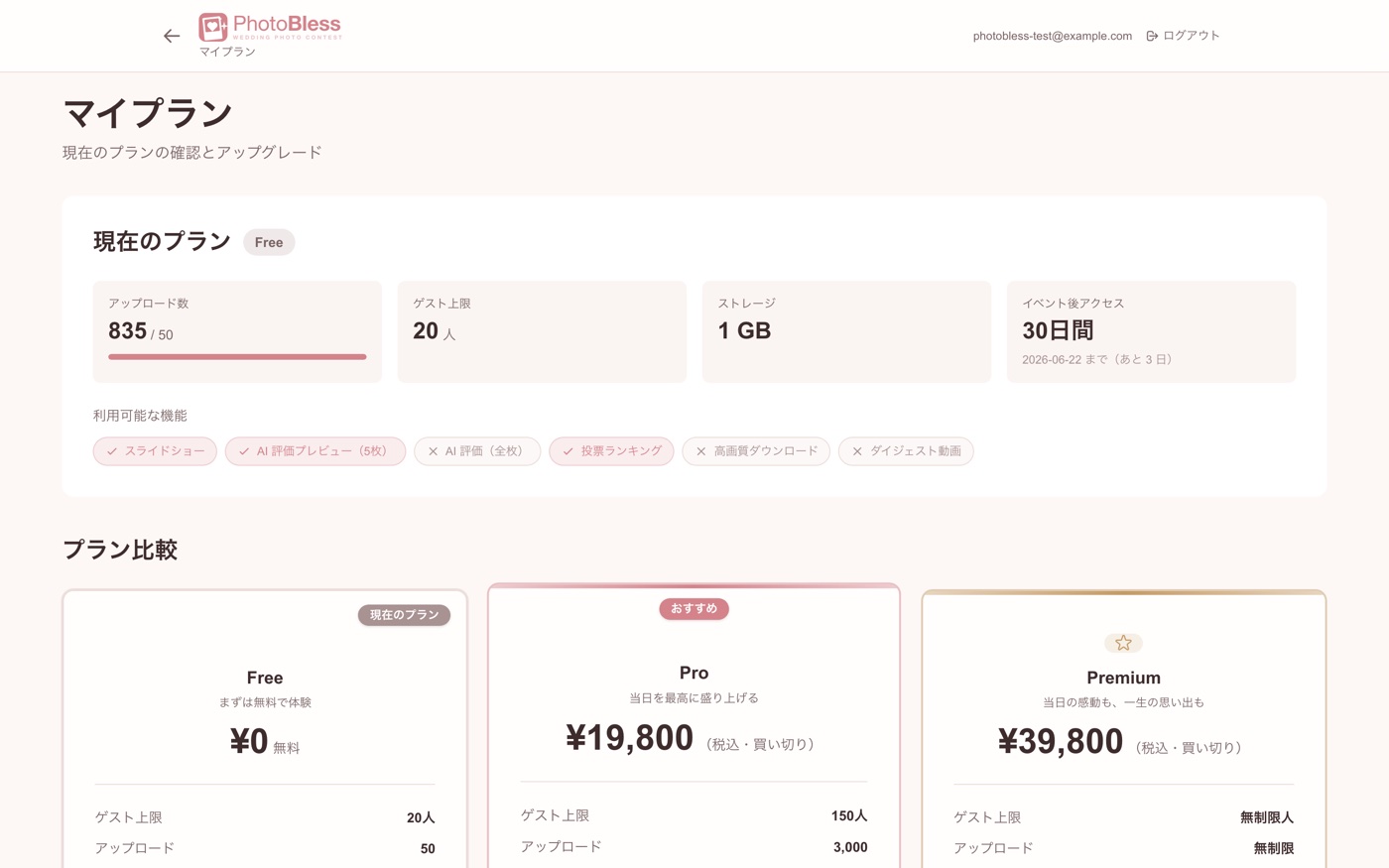This screenshot has width=1389, height=868.
Task: Click the 1 GB storage value
Action: 744,331
